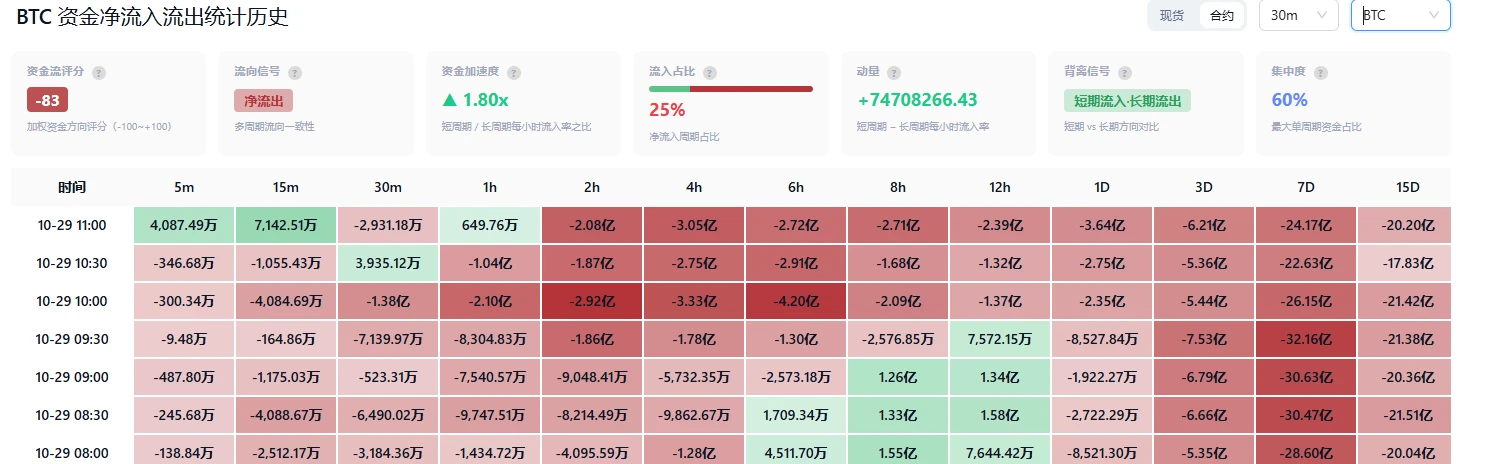Open the 30m interval dropdown

[x=1298, y=15]
